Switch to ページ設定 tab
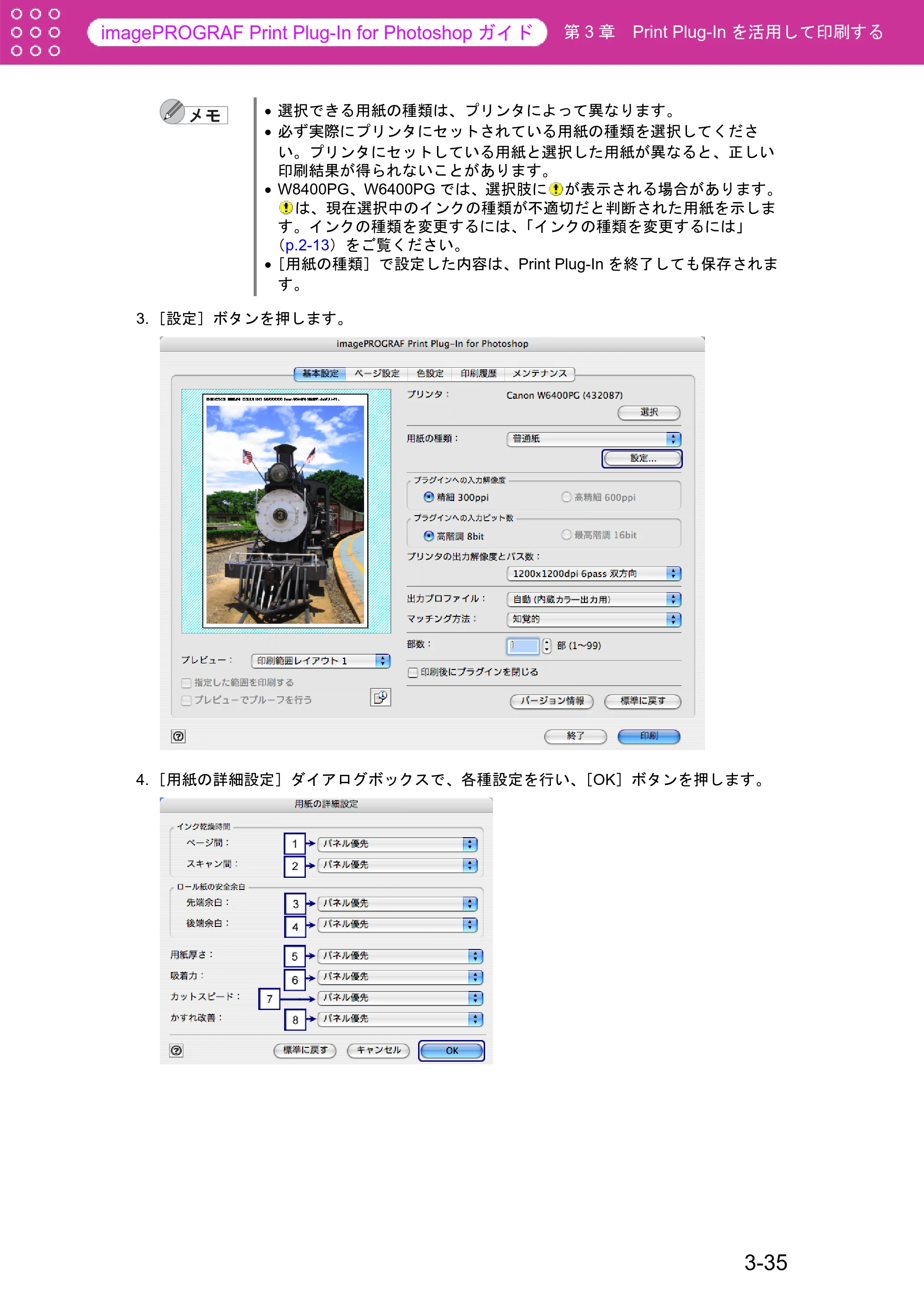This screenshot has height=1308, width=924. tap(377, 374)
